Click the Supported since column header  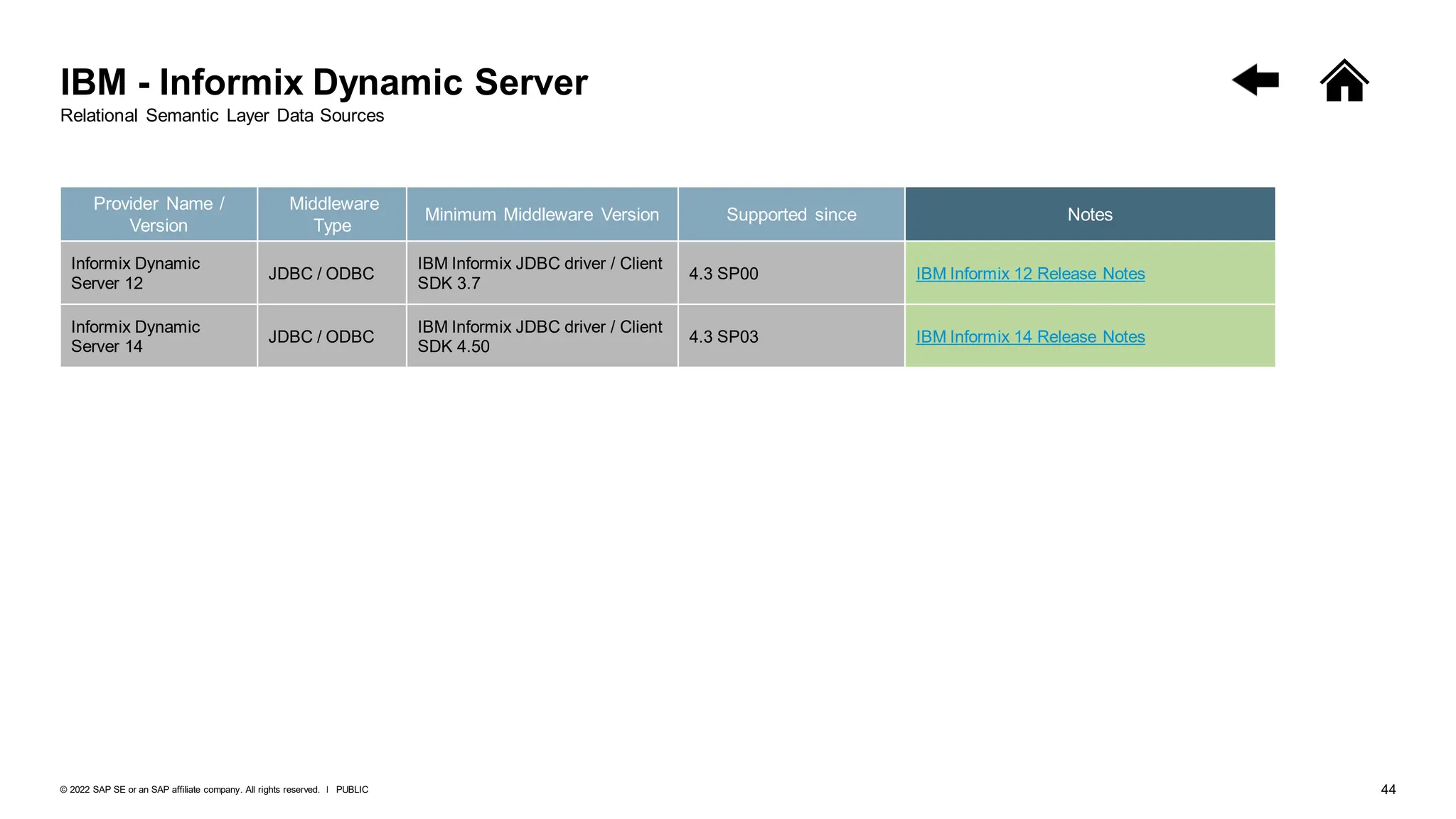[791, 215]
